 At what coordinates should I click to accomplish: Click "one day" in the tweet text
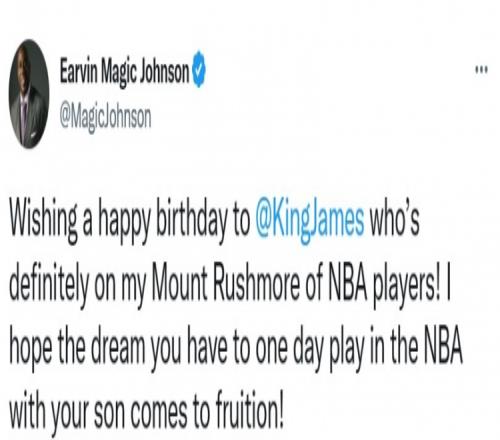pyautogui.click(x=290, y=349)
